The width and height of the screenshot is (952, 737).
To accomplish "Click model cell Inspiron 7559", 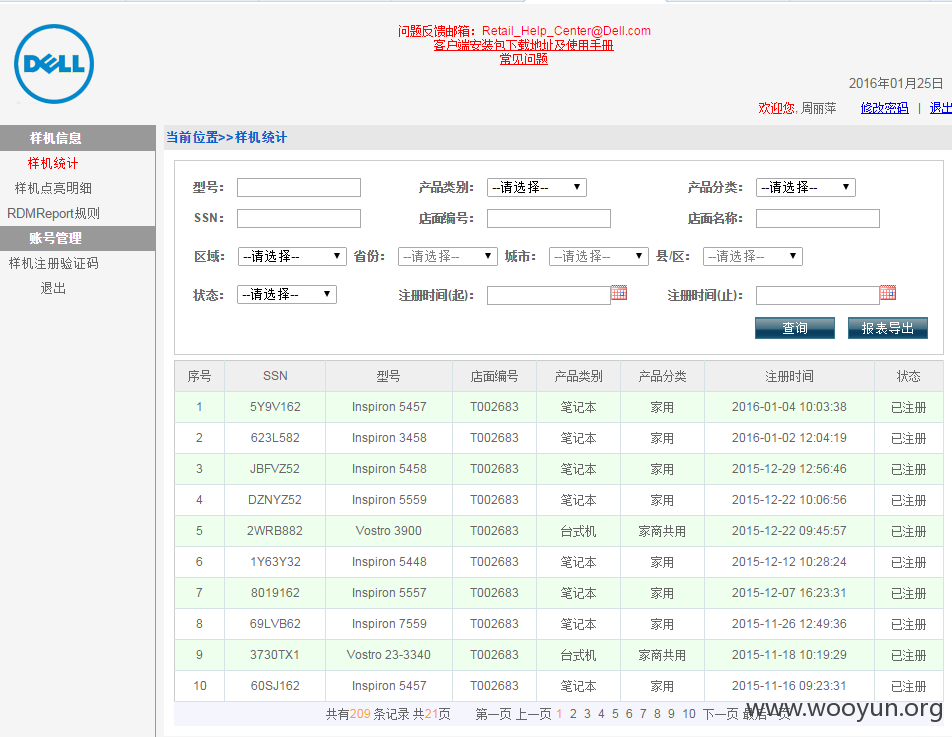I will [389, 623].
